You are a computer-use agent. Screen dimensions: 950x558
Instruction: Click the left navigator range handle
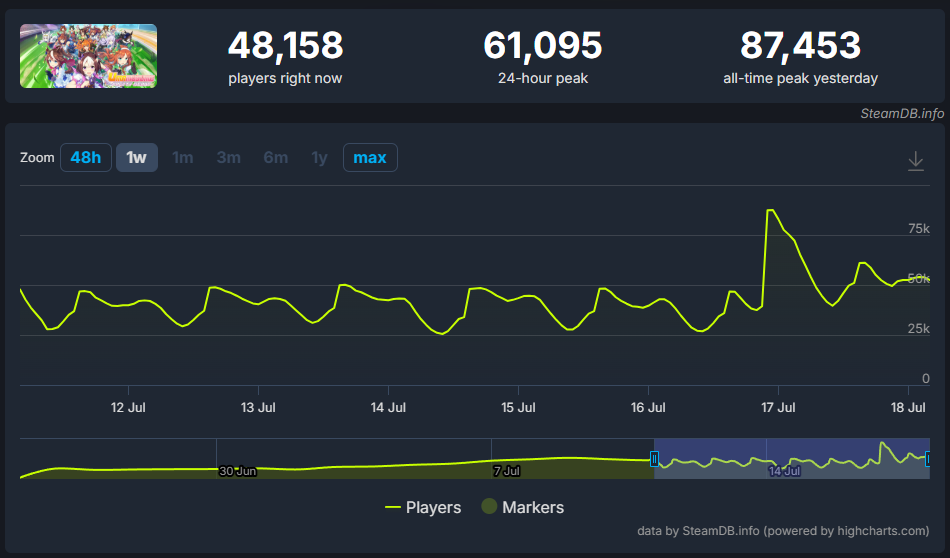pos(654,459)
